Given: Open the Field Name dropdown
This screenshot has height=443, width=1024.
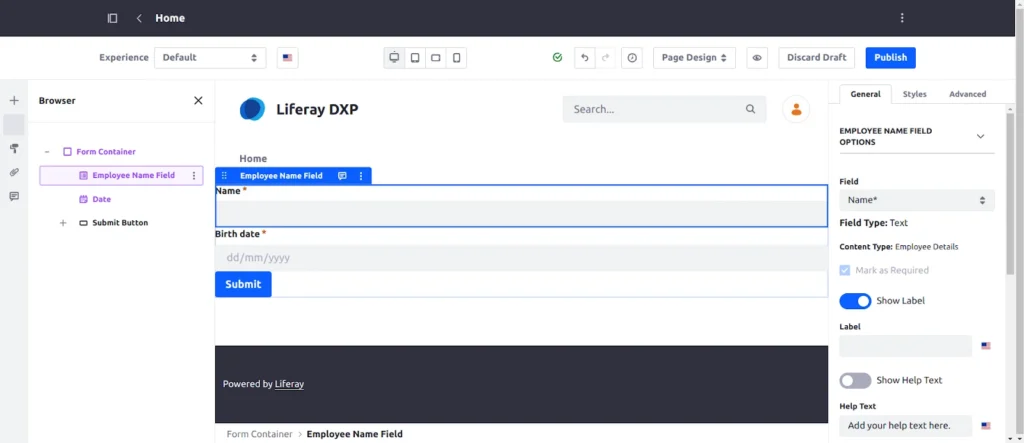Looking at the screenshot, I should point(917,201).
